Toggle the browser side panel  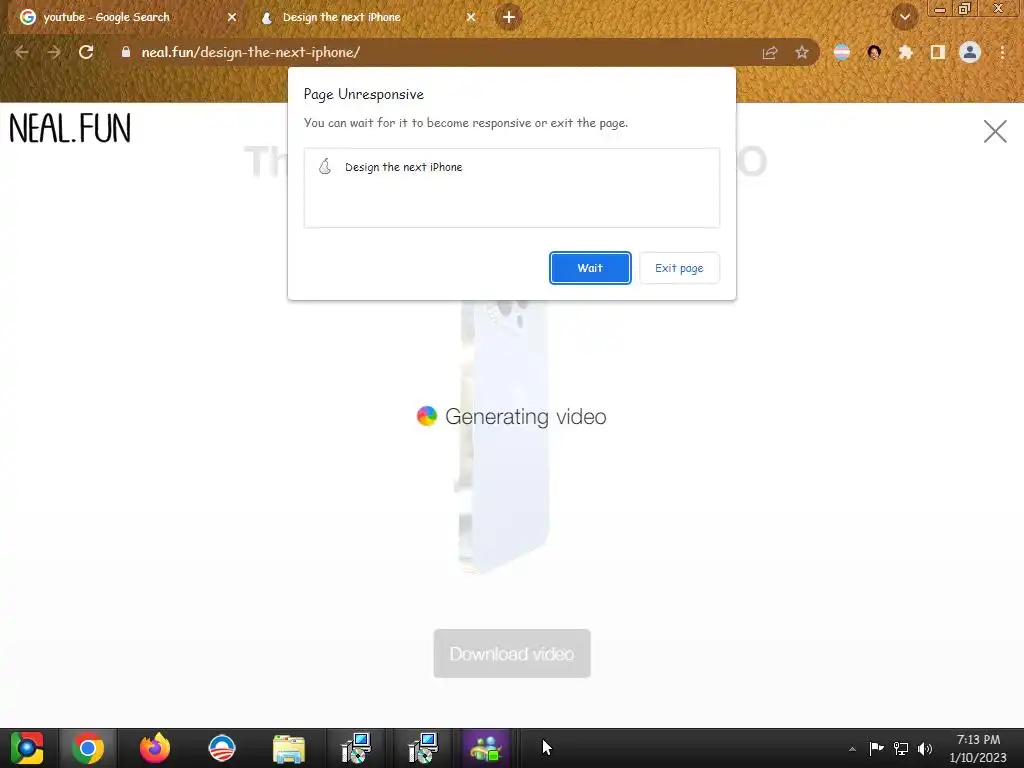[938, 52]
